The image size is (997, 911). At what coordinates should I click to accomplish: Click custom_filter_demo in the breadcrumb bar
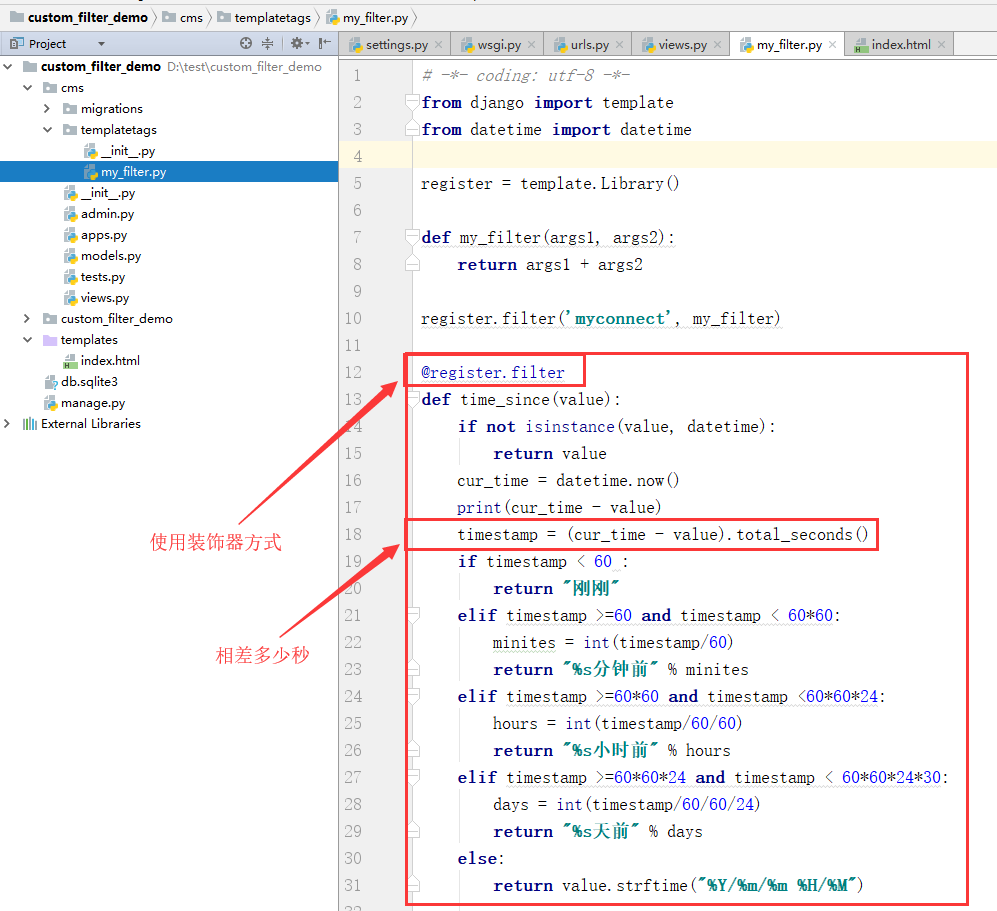(x=88, y=17)
